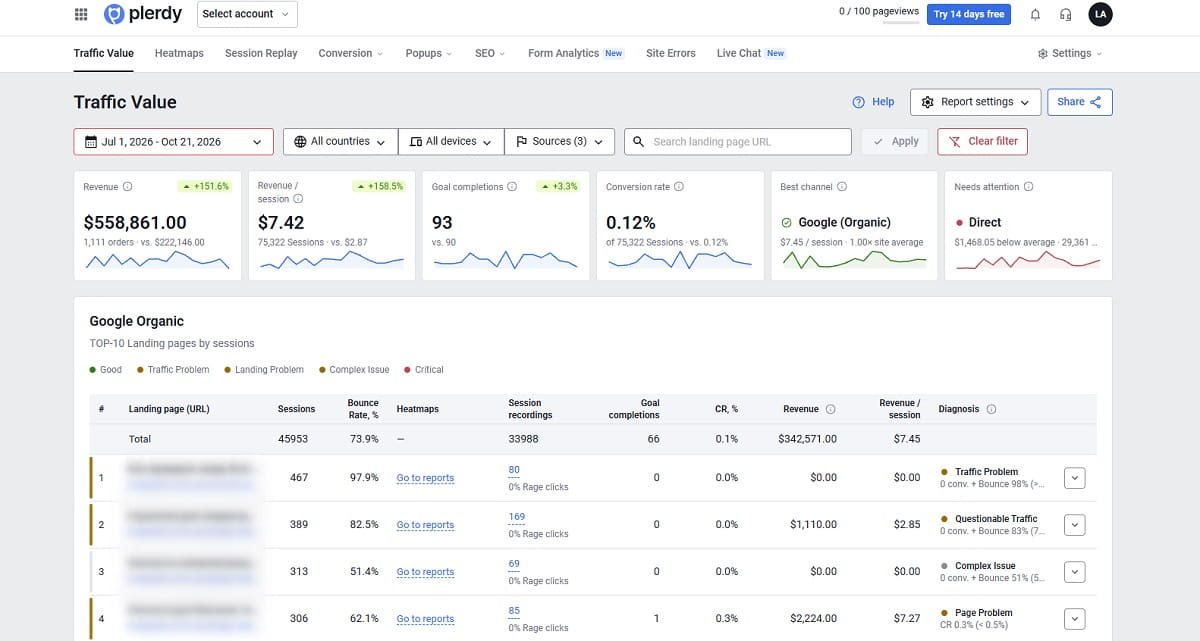The width and height of the screenshot is (1200, 641).
Task: Open the 169 session recordings link
Action: point(517,517)
